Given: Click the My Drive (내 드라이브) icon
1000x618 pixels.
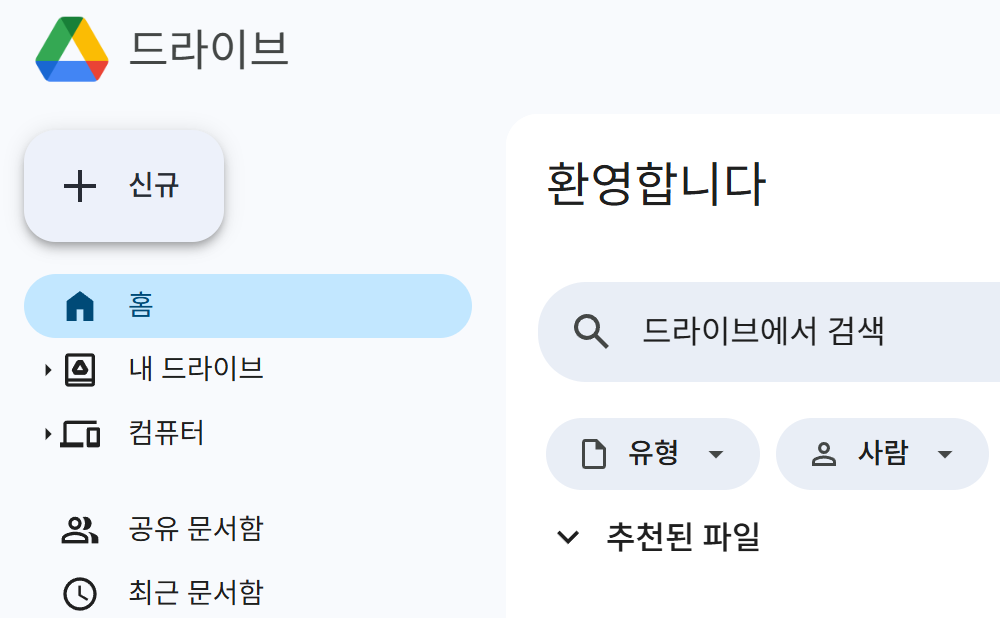Looking at the screenshot, I should coord(82,369).
